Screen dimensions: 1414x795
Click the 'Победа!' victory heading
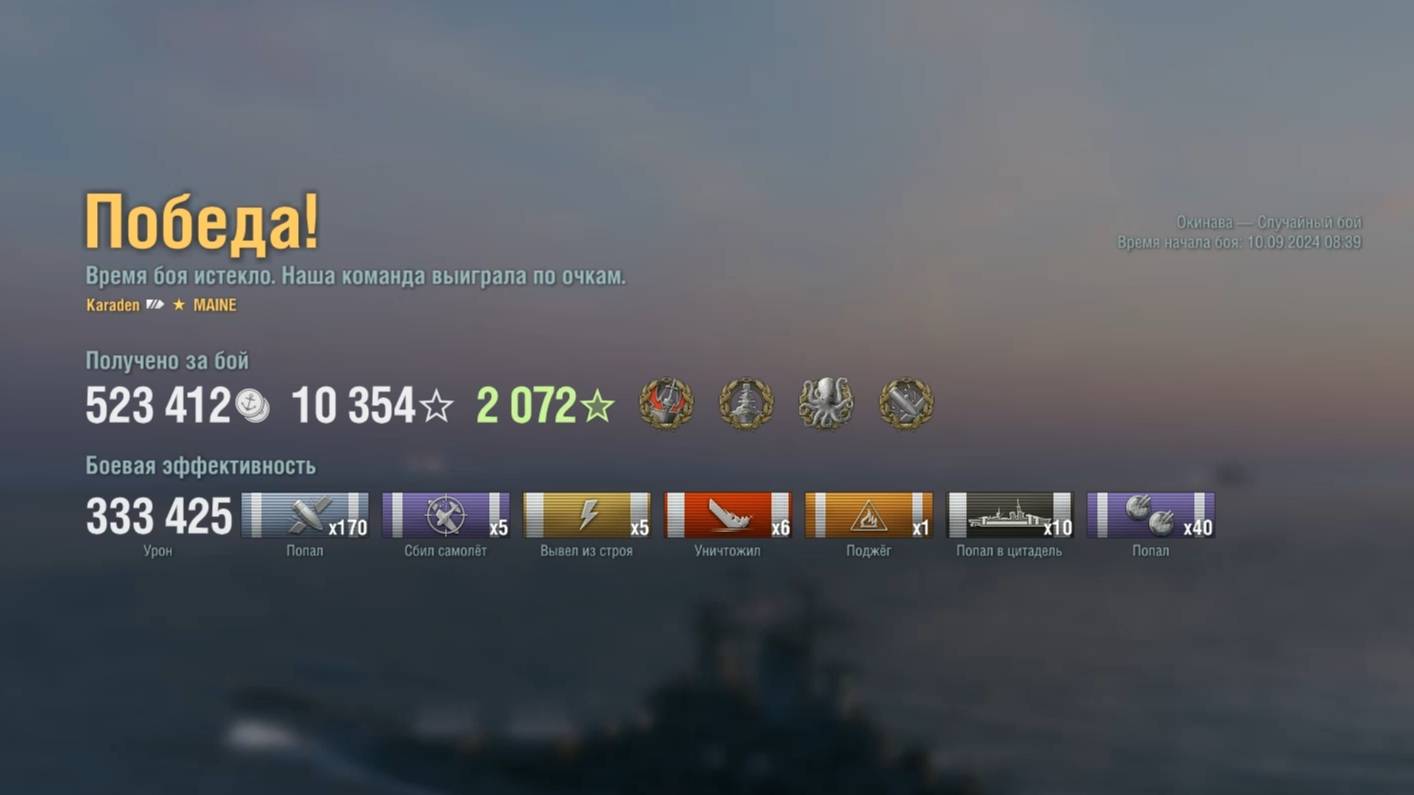click(x=202, y=222)
